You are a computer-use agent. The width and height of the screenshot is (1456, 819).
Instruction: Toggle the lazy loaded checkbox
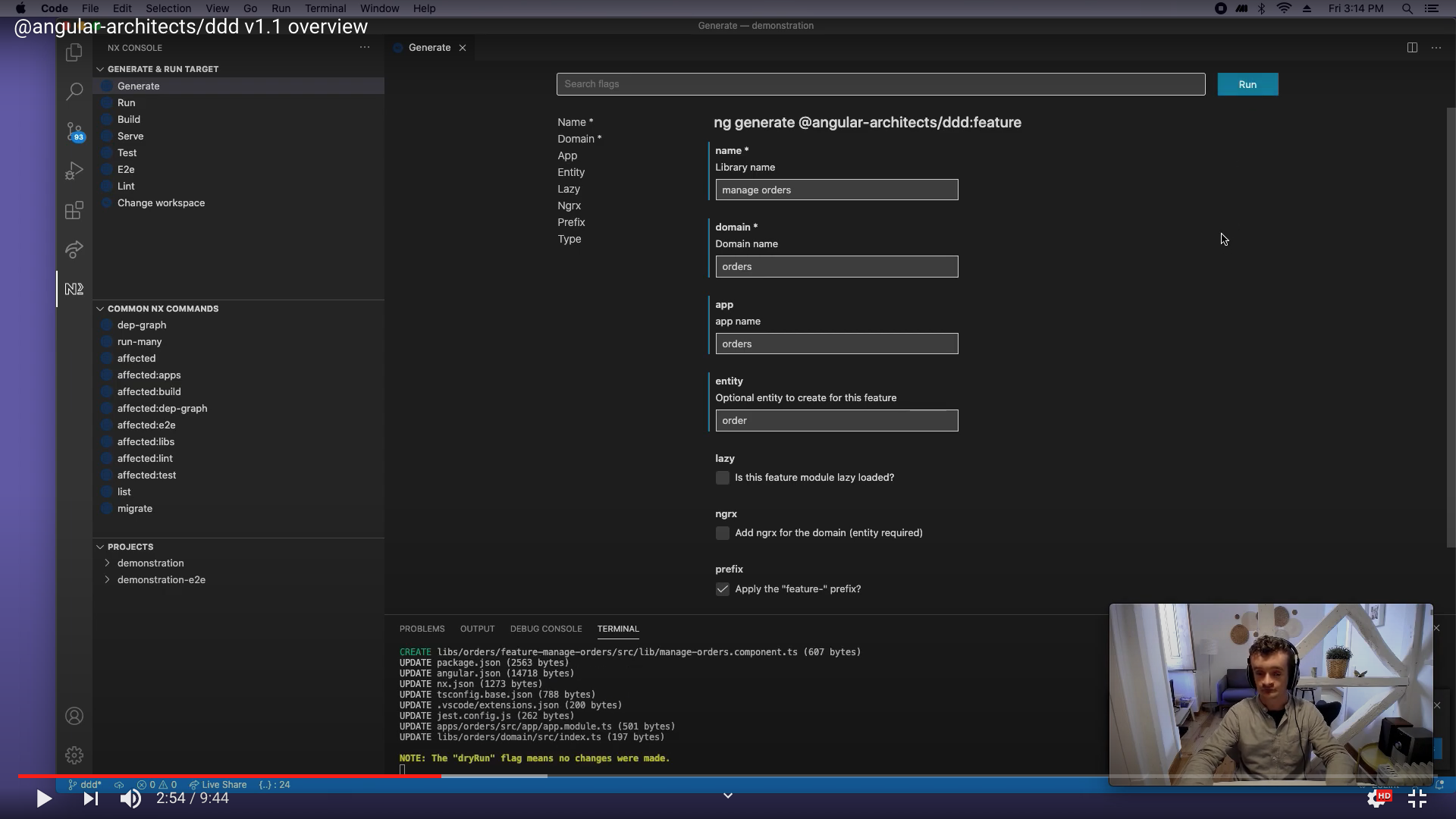pos(722,477)
